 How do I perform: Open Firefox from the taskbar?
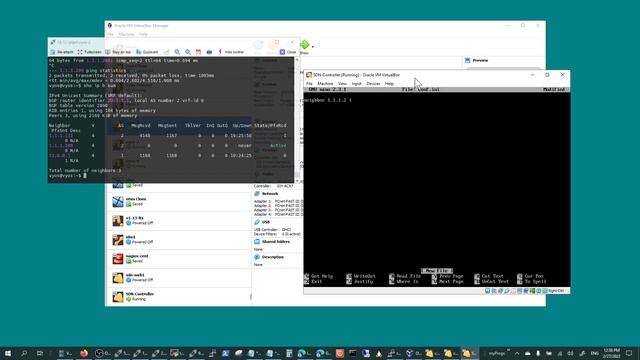84,353
